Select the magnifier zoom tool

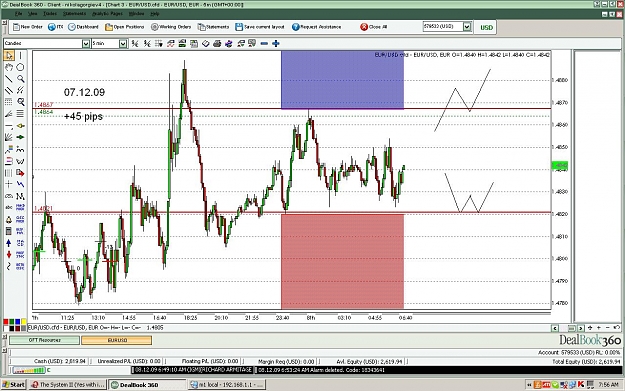[20, 79]
